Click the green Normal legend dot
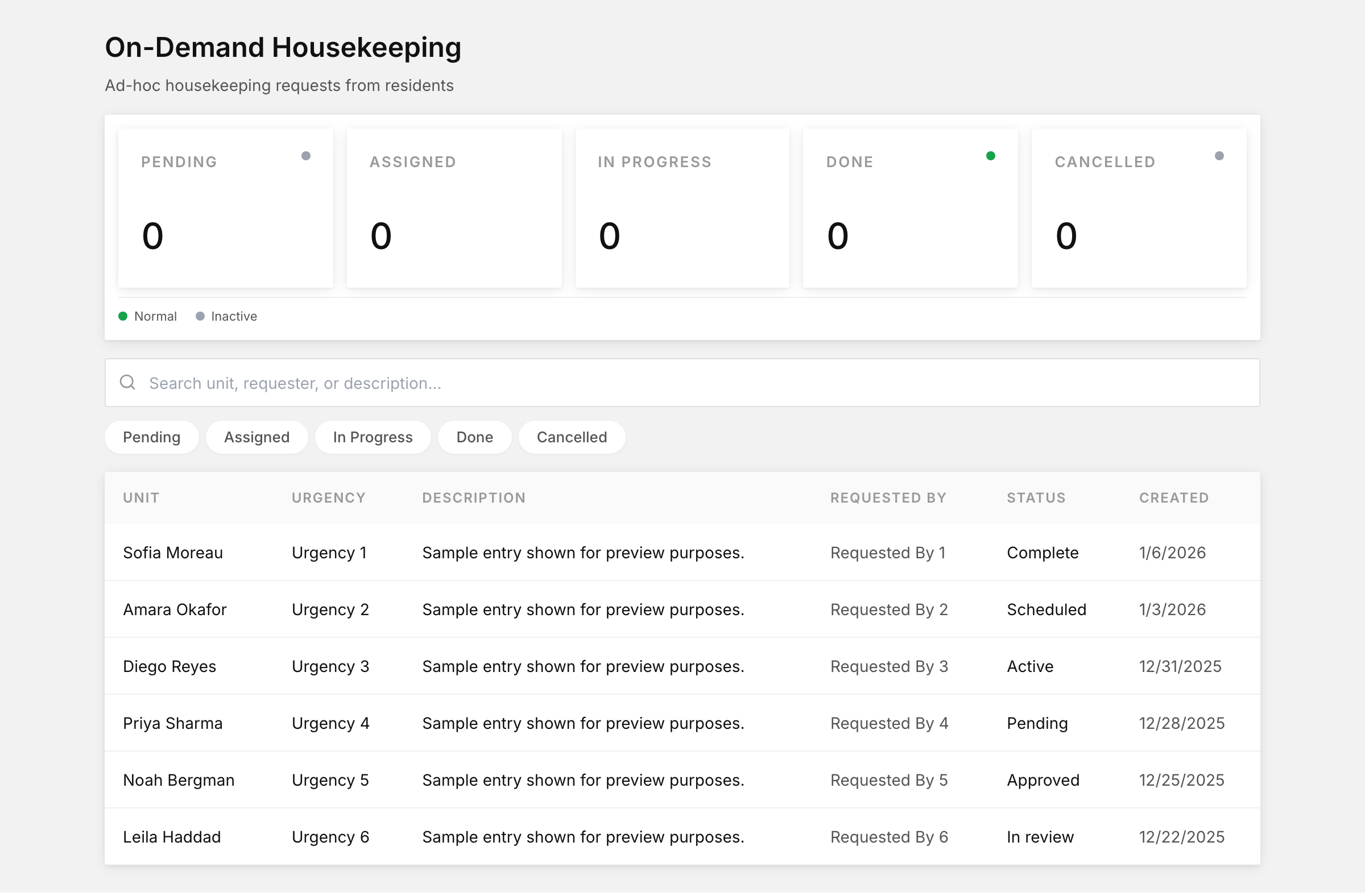Image resolution: width=1365 pixels, height=896 pixels. [123, 317]
